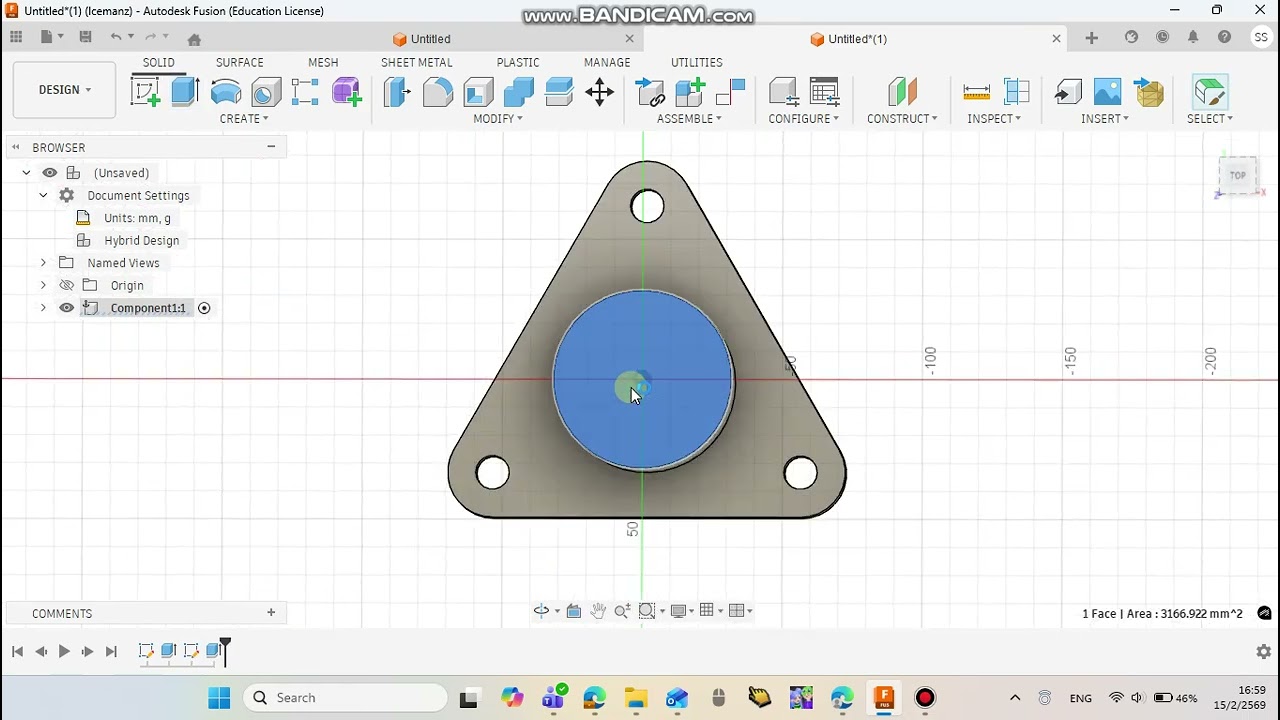1280x720 pixels.
Task: Open the Help question mark
Action: tap(1224, 37)
